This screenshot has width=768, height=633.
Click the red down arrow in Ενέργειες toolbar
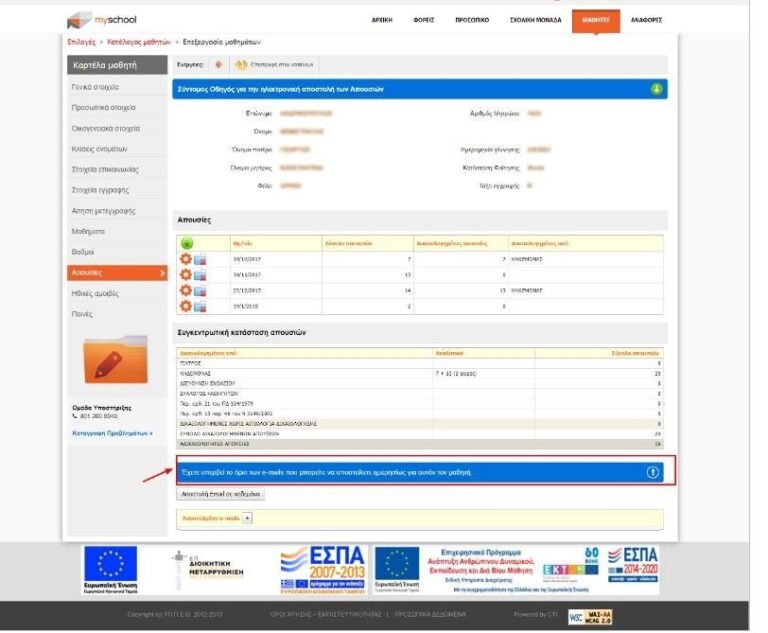[219, 64]
